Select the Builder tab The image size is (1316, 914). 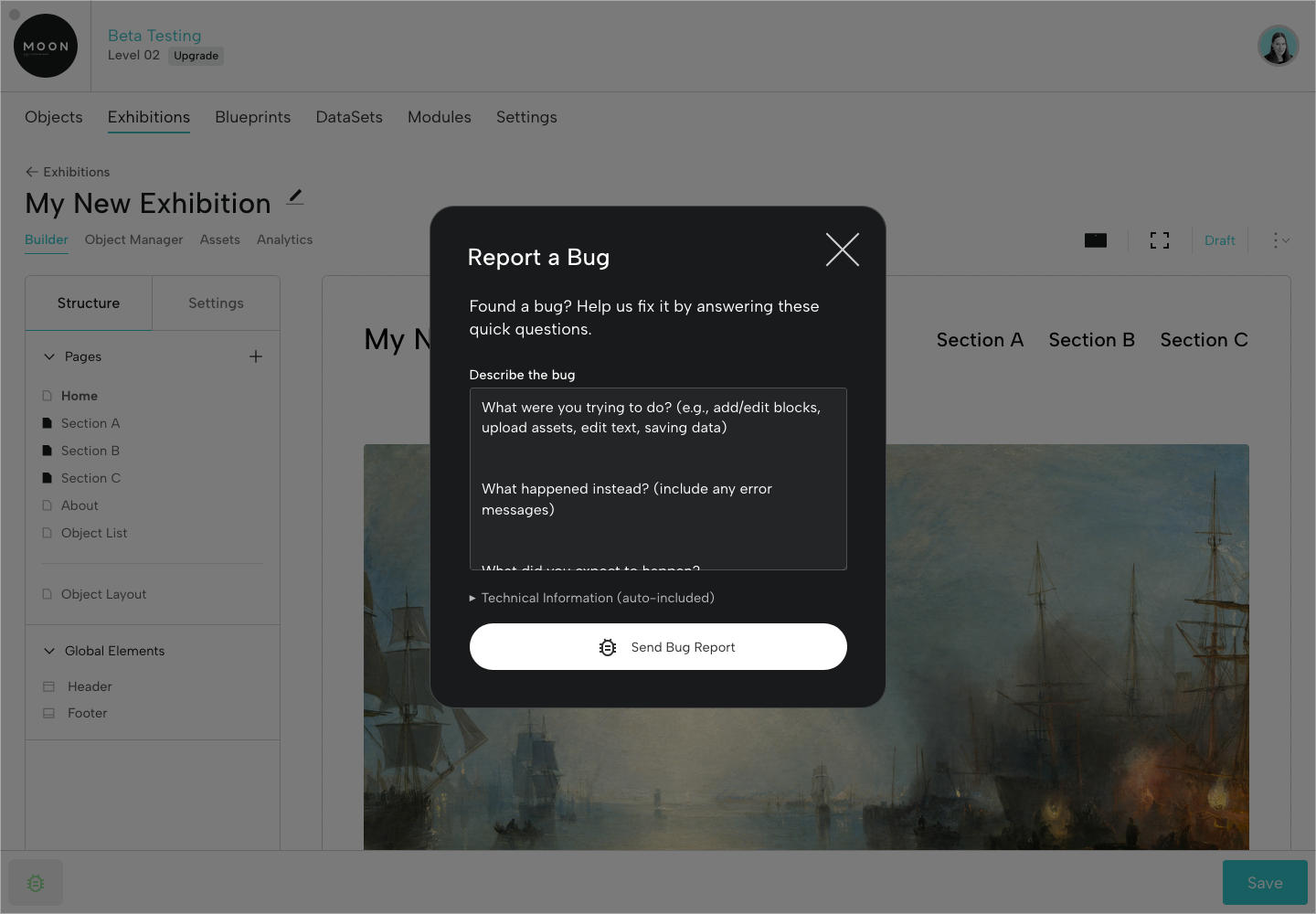pos(47,239)
